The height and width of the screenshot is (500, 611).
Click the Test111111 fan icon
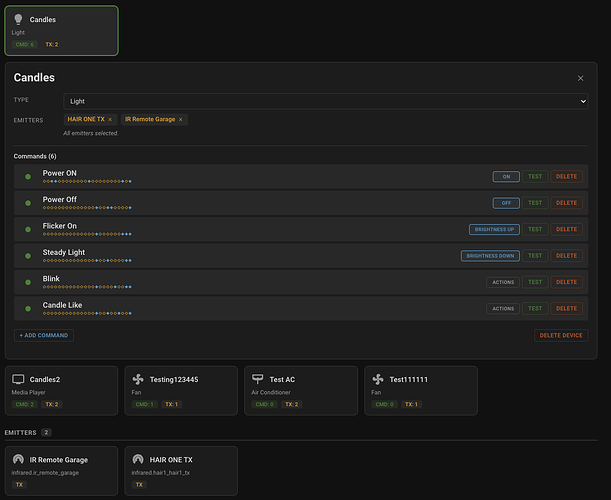(x=378, y=379)
